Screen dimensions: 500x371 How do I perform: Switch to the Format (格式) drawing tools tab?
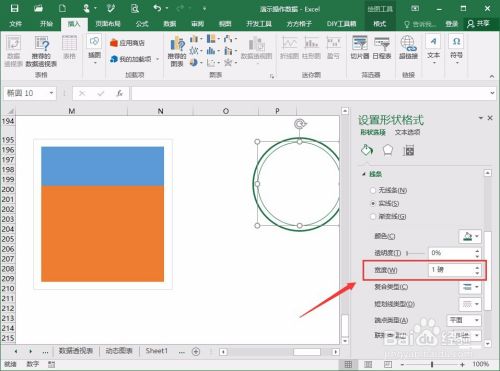point(379,24)
